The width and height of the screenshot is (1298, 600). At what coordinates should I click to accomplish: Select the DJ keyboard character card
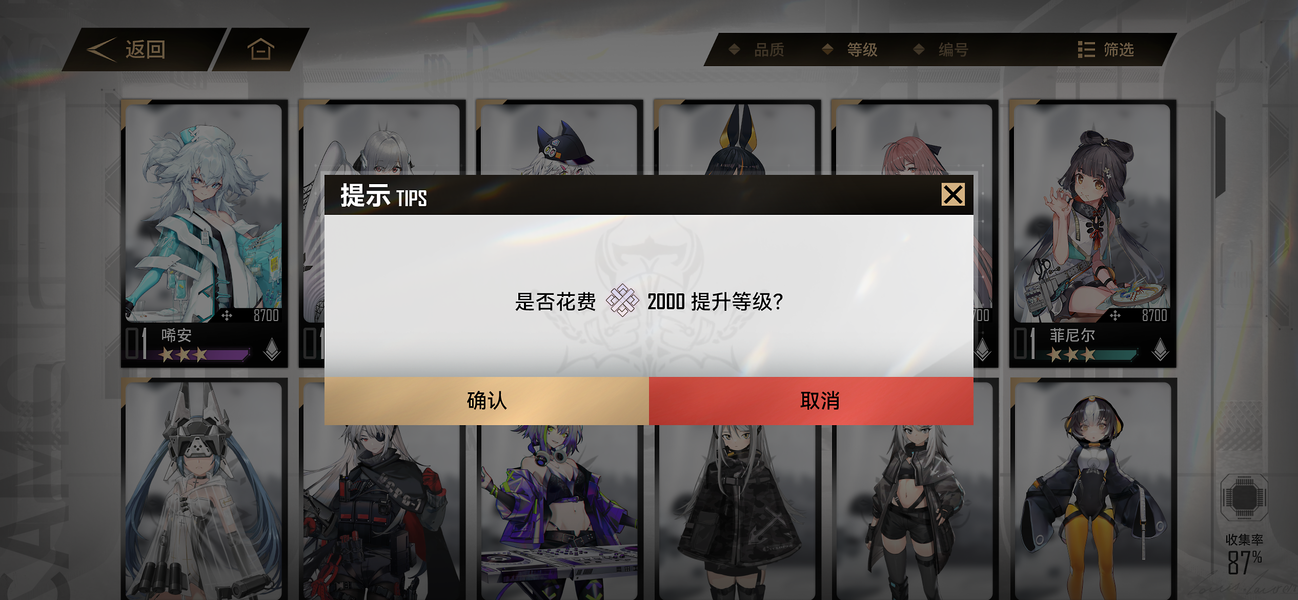click(x=558, y=489)
